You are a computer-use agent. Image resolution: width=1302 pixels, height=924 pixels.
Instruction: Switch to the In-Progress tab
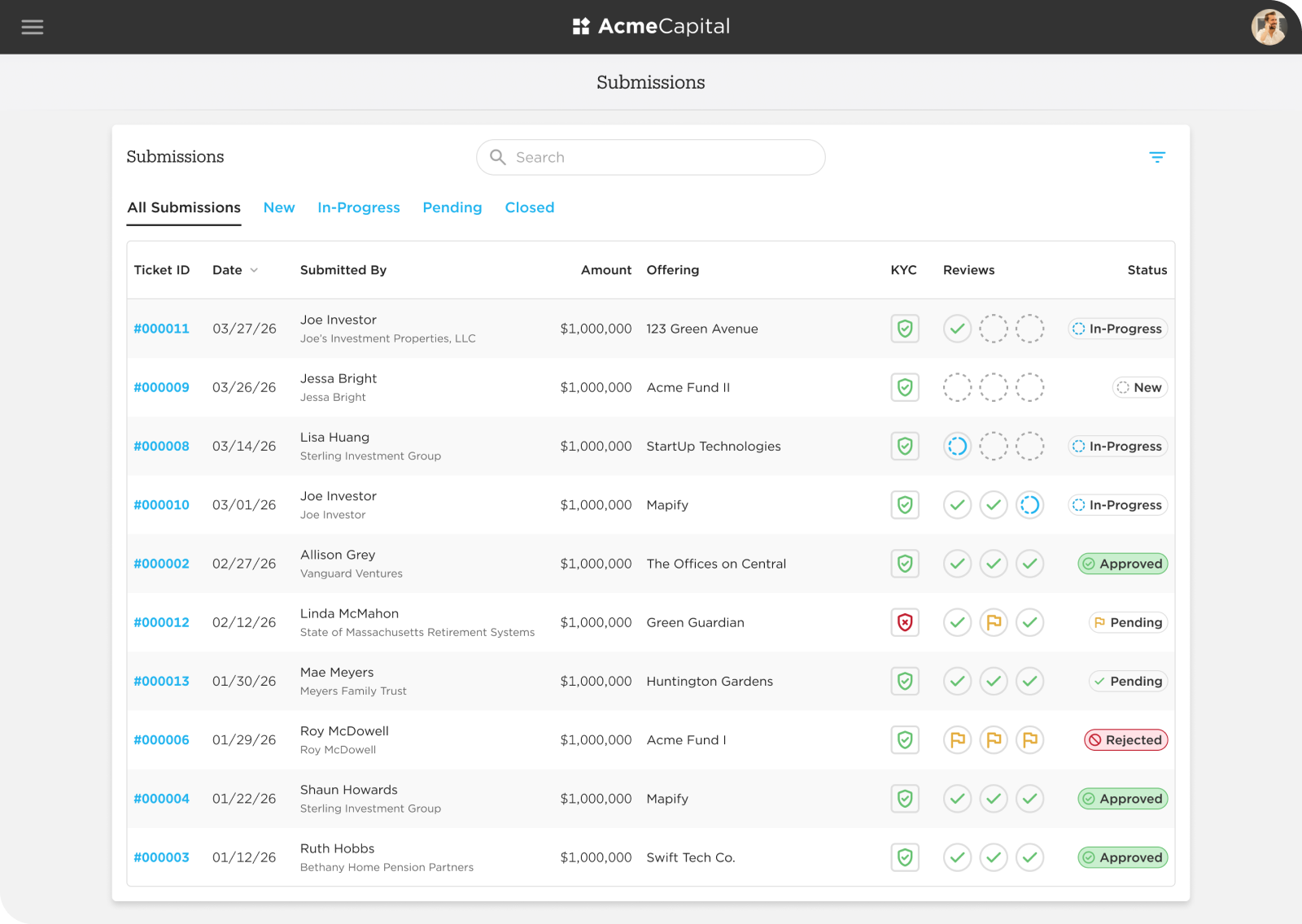359,207
